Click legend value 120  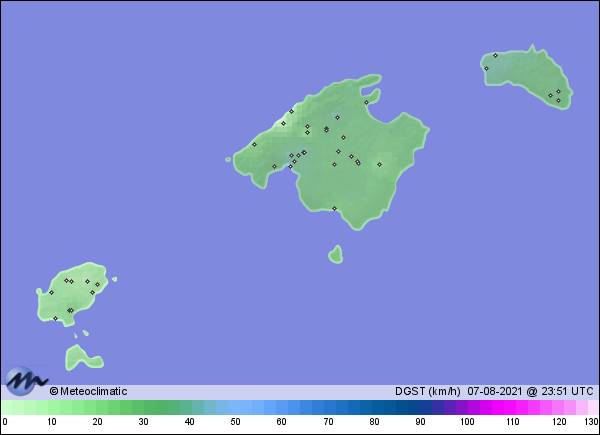click(x=559, y=422)
